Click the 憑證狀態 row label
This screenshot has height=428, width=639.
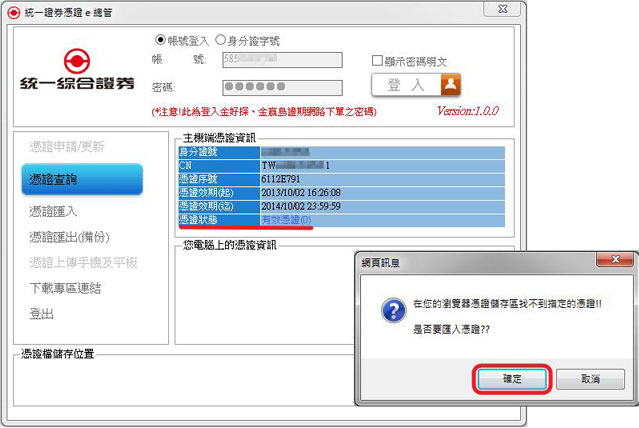click(219, 220)
